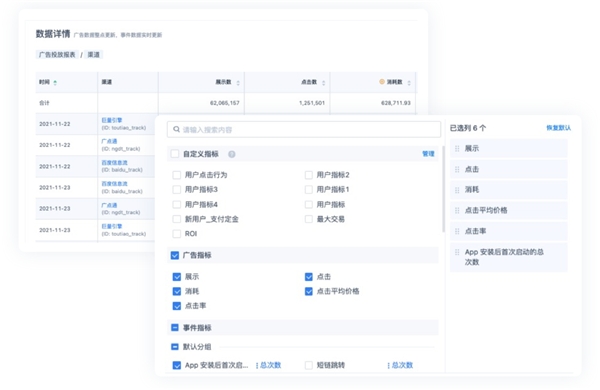Toggle the 默认分组 checkbox
600x390 pixels.
tap(175, 347)
